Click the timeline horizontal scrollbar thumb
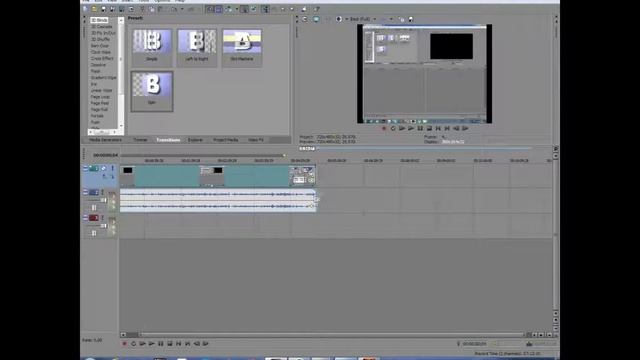640x360 pixels. point(132,335)
